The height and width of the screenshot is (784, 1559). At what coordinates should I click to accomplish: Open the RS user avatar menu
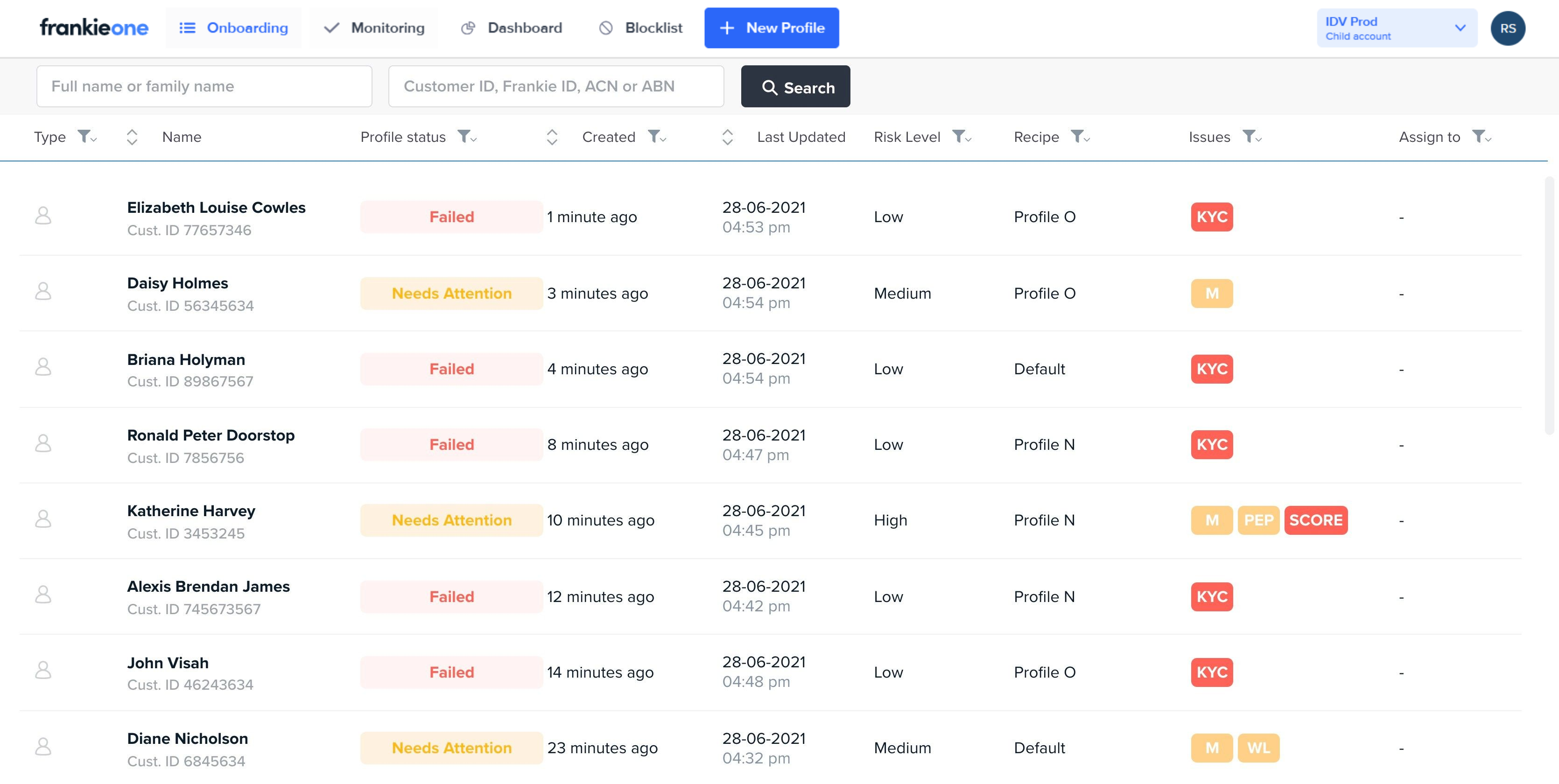[1508, 28]
